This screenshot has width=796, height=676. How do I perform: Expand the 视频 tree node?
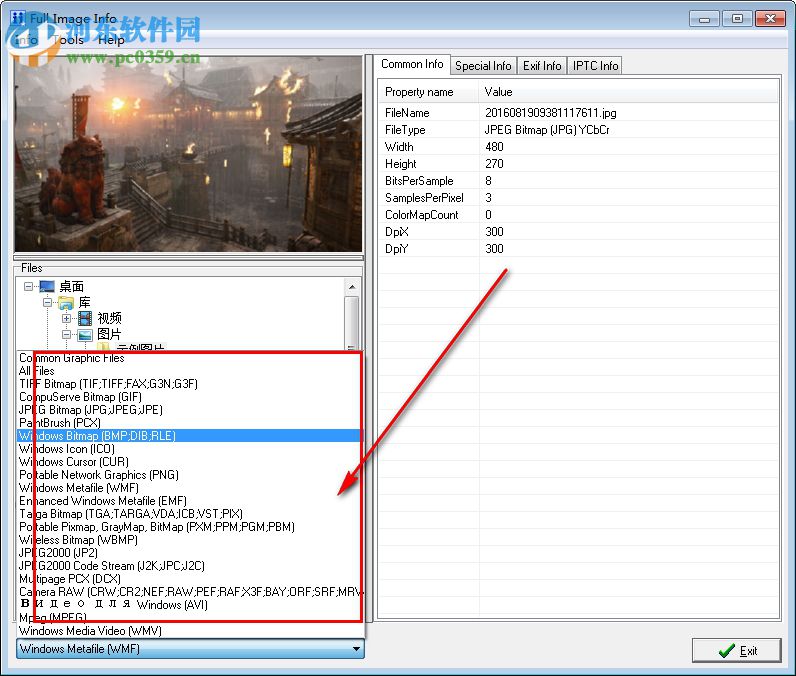pyautogui.click(x=66, y=319)
